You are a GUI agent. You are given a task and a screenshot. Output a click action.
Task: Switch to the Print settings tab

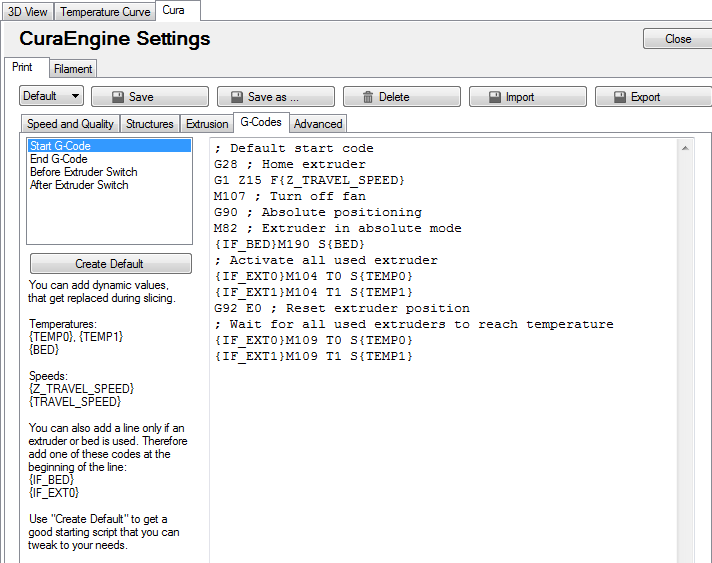click(26, 67)
